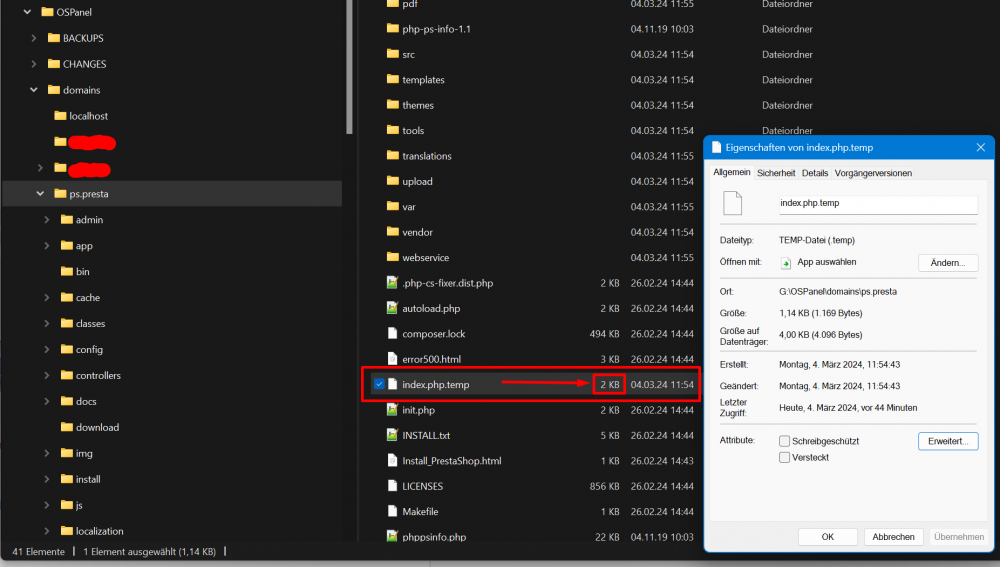The image size is (1000, 567).
Task: Click the 41 Elemente status bar text
Action: [x=38, y=551]
